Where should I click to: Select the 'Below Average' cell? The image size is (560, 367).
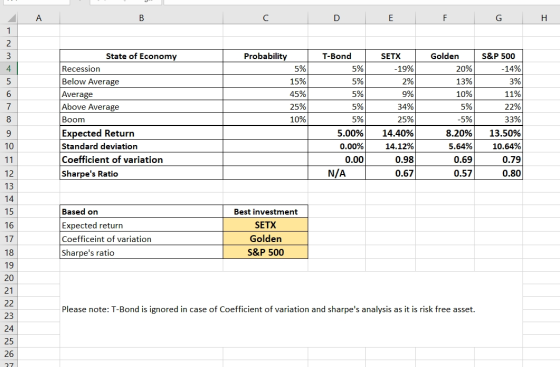(x=141, y=81)
